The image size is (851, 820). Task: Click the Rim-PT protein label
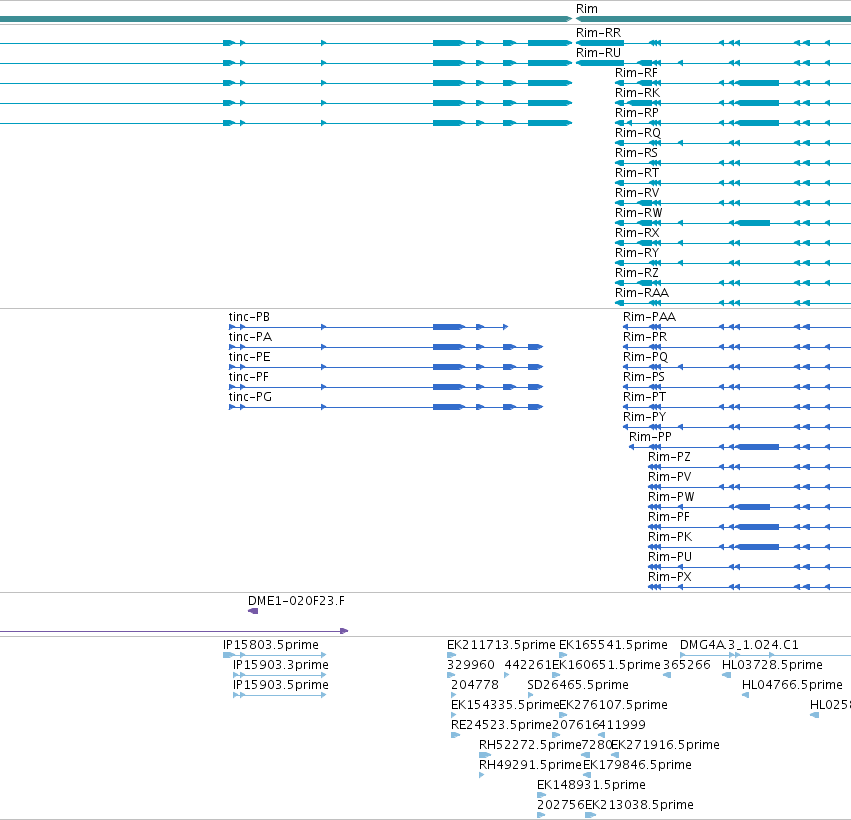click(x=644, y=397)
